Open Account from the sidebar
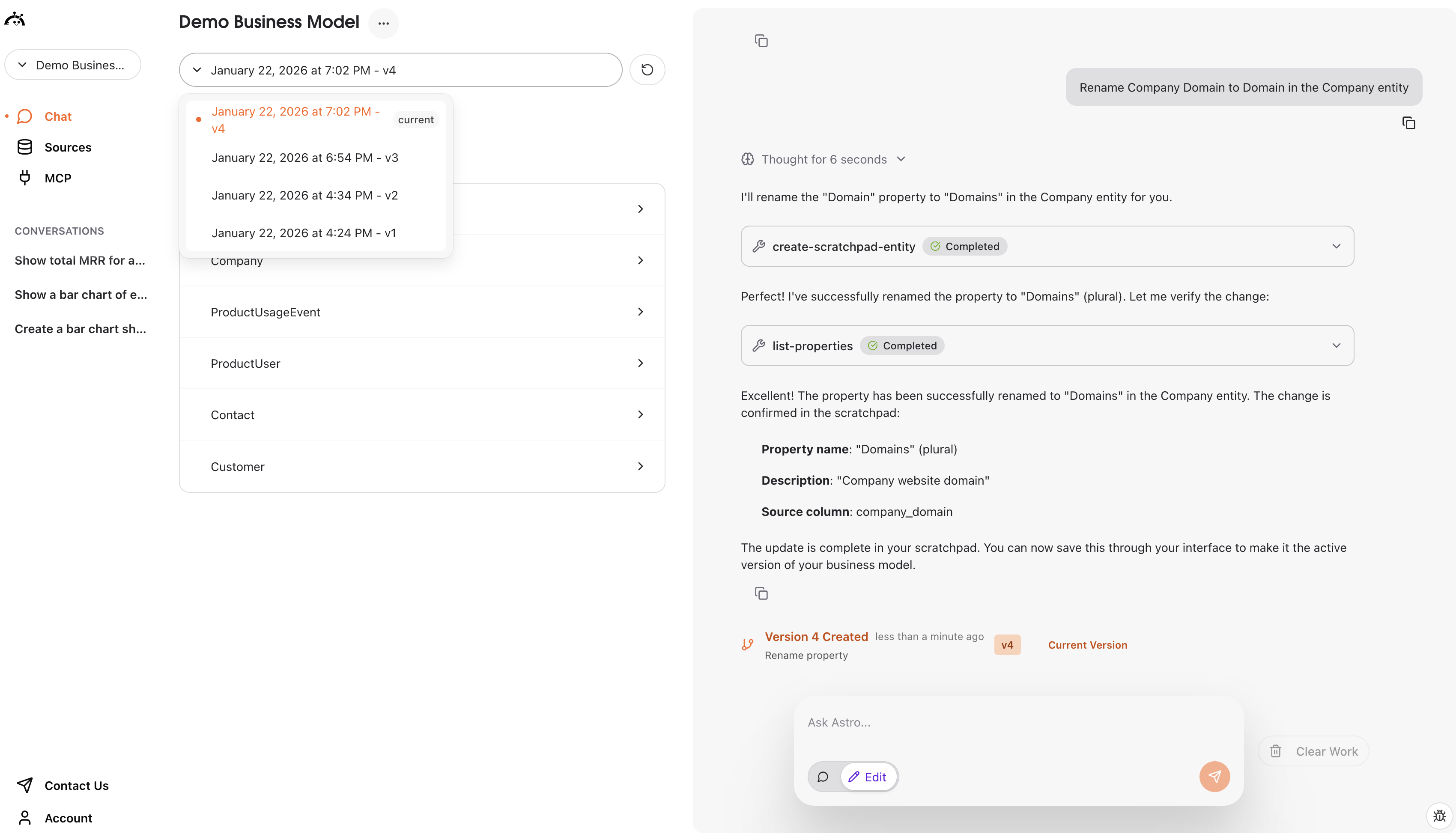 [x=68, y=817]
